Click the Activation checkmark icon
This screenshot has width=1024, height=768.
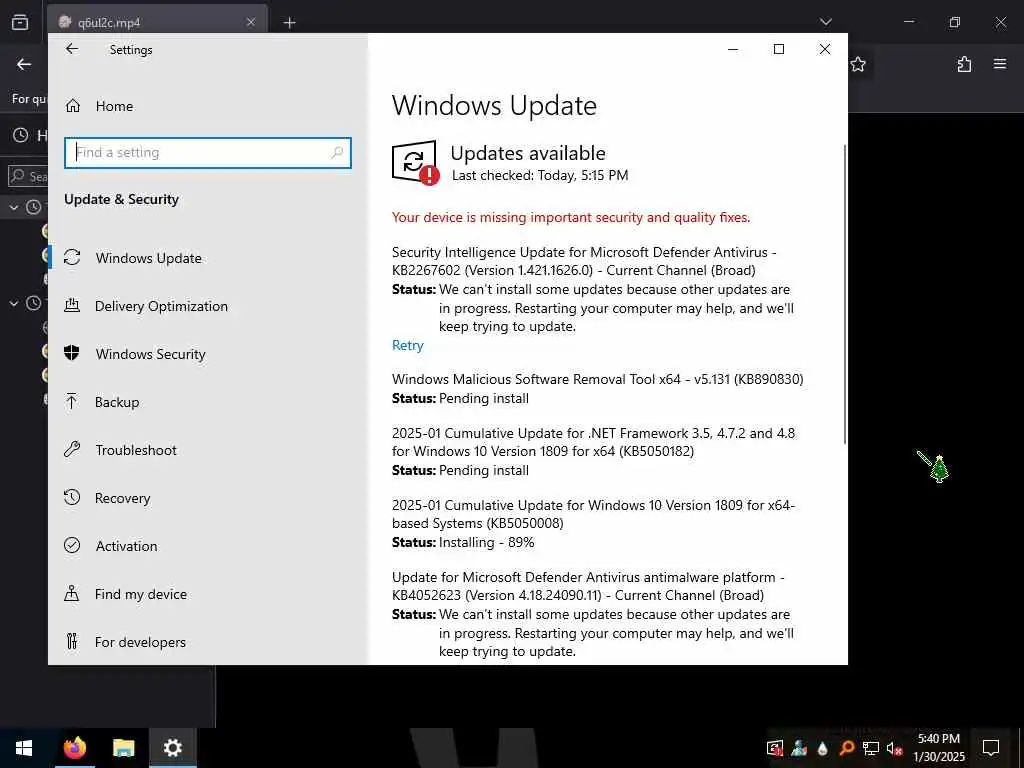pyautogui.click(x=72, y=545)
